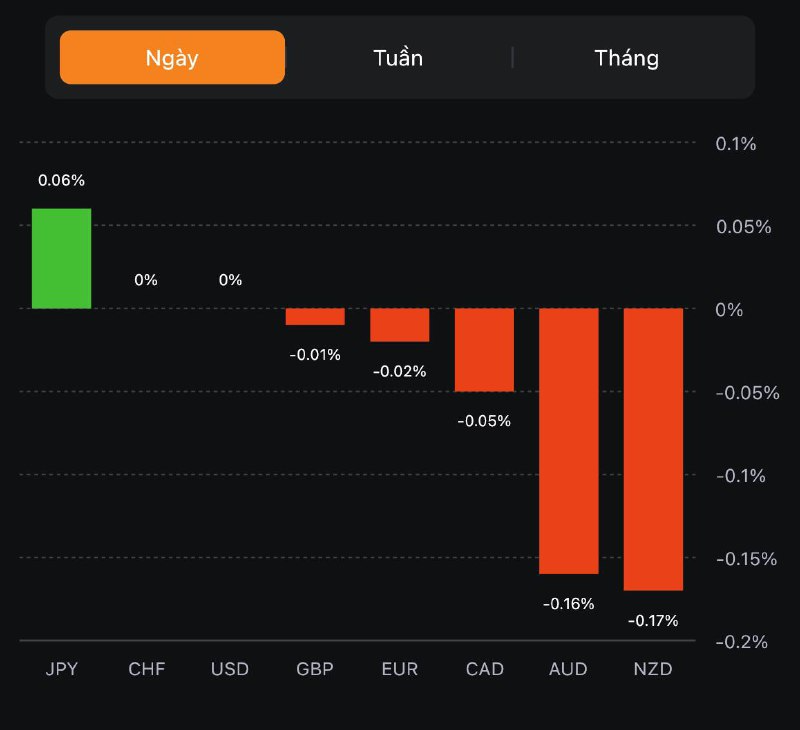Click the JPY currency label on the axis
Image resolution: width=800 pixels, height=730 pixels.
coord(61,669)
